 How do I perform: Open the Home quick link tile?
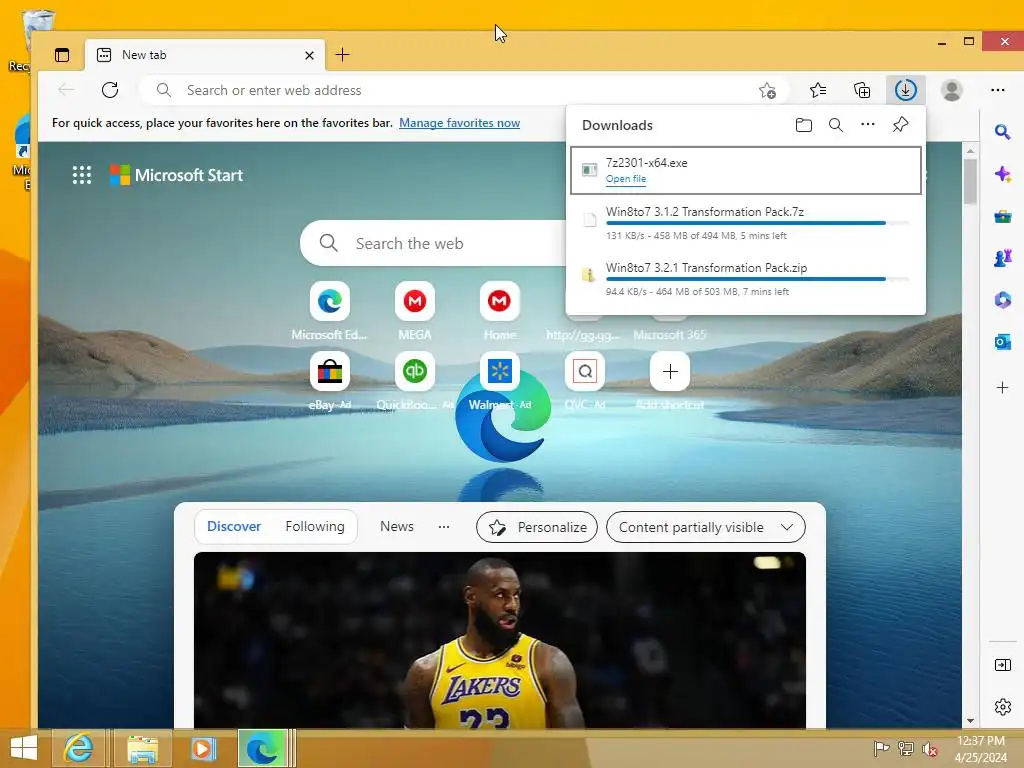500,301
